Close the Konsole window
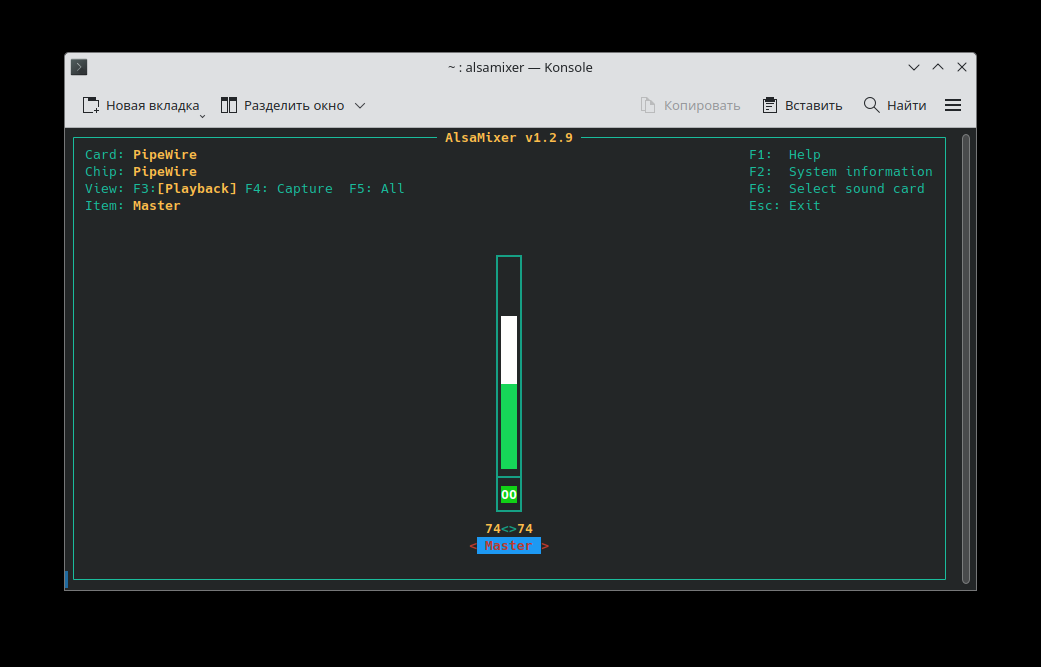This screenshot has width=1041, height=667. tap(961, 67)
